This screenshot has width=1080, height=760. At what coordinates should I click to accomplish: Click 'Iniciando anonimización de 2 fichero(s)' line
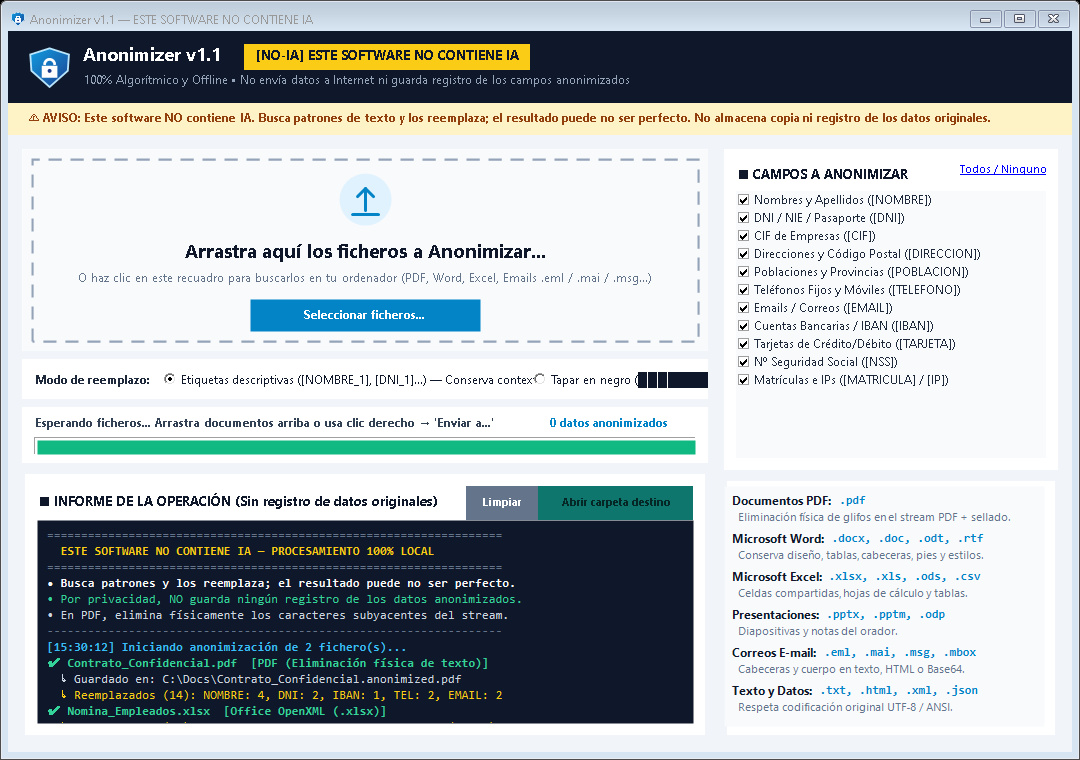click(x=227, y=647)
